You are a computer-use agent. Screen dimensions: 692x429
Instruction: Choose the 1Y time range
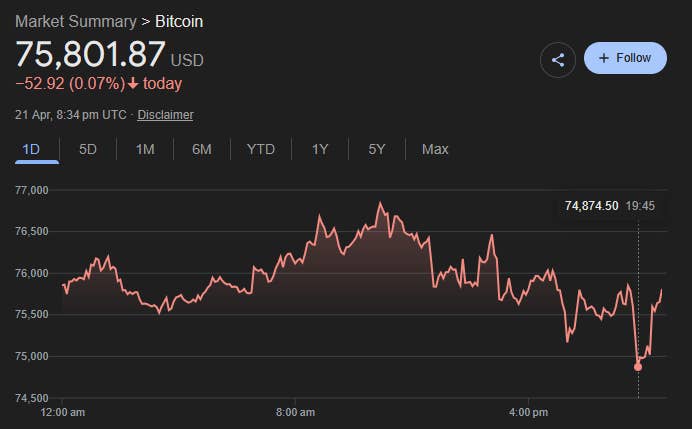(x=320, y=150)
